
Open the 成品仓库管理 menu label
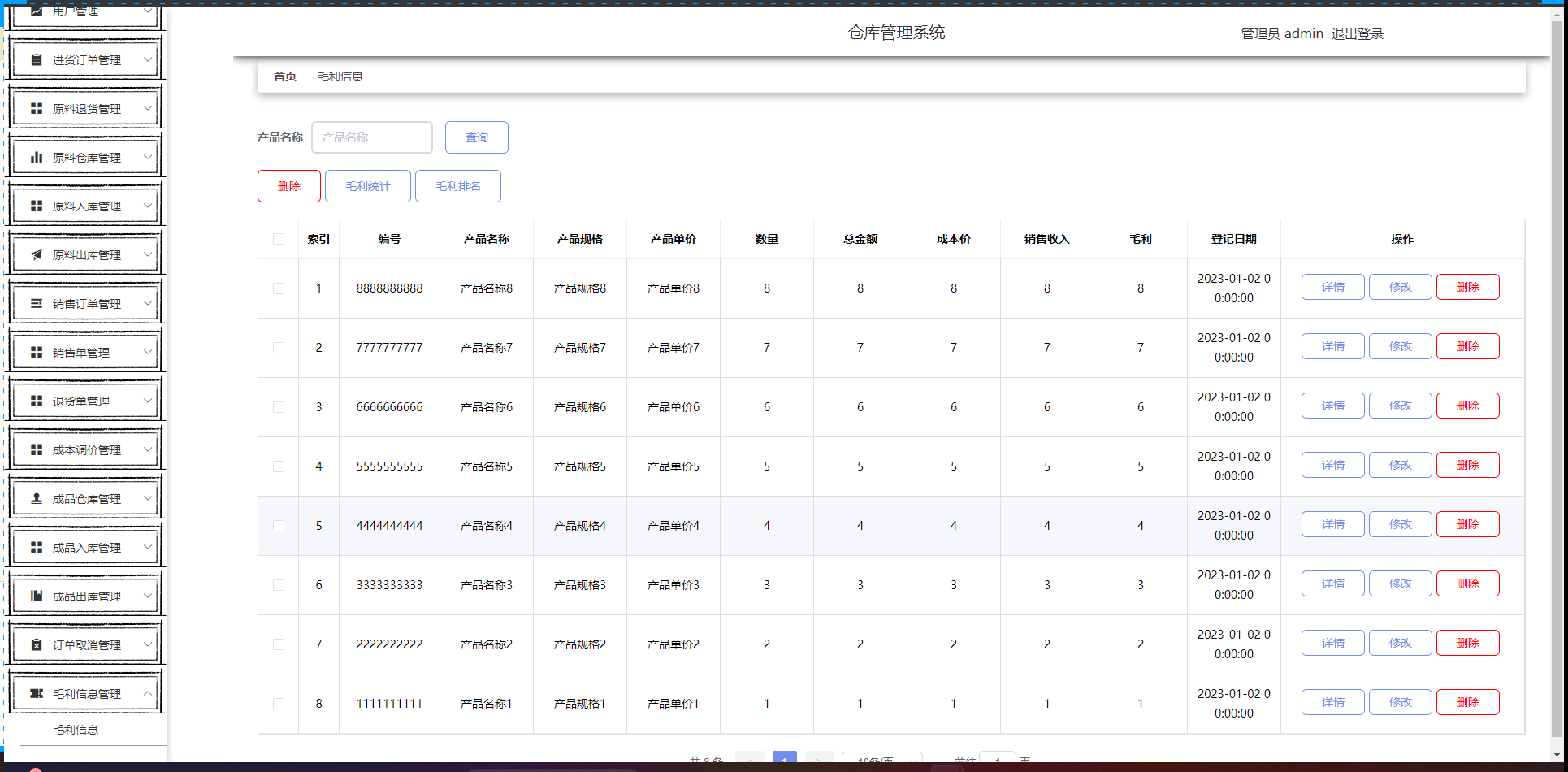(87, 499)
